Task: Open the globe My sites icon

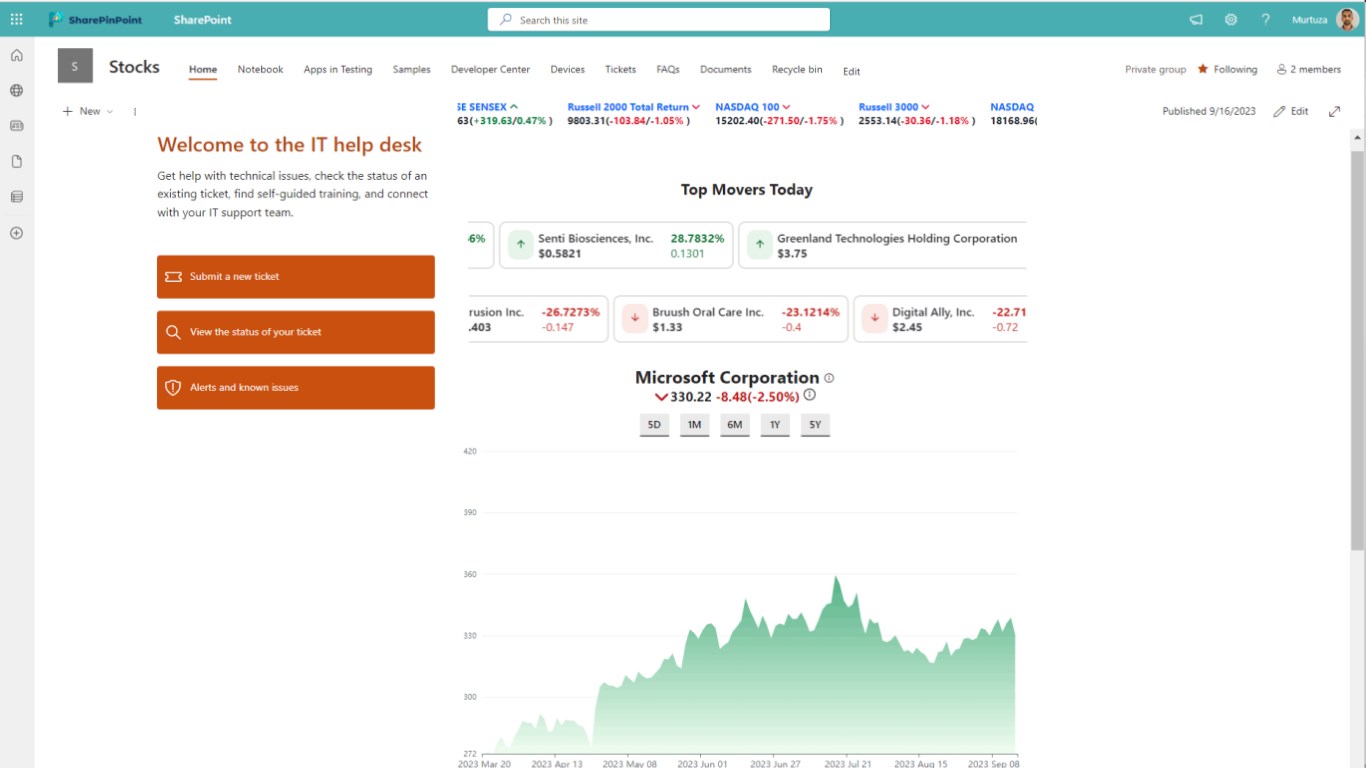Action: click(x=16, y=90)
